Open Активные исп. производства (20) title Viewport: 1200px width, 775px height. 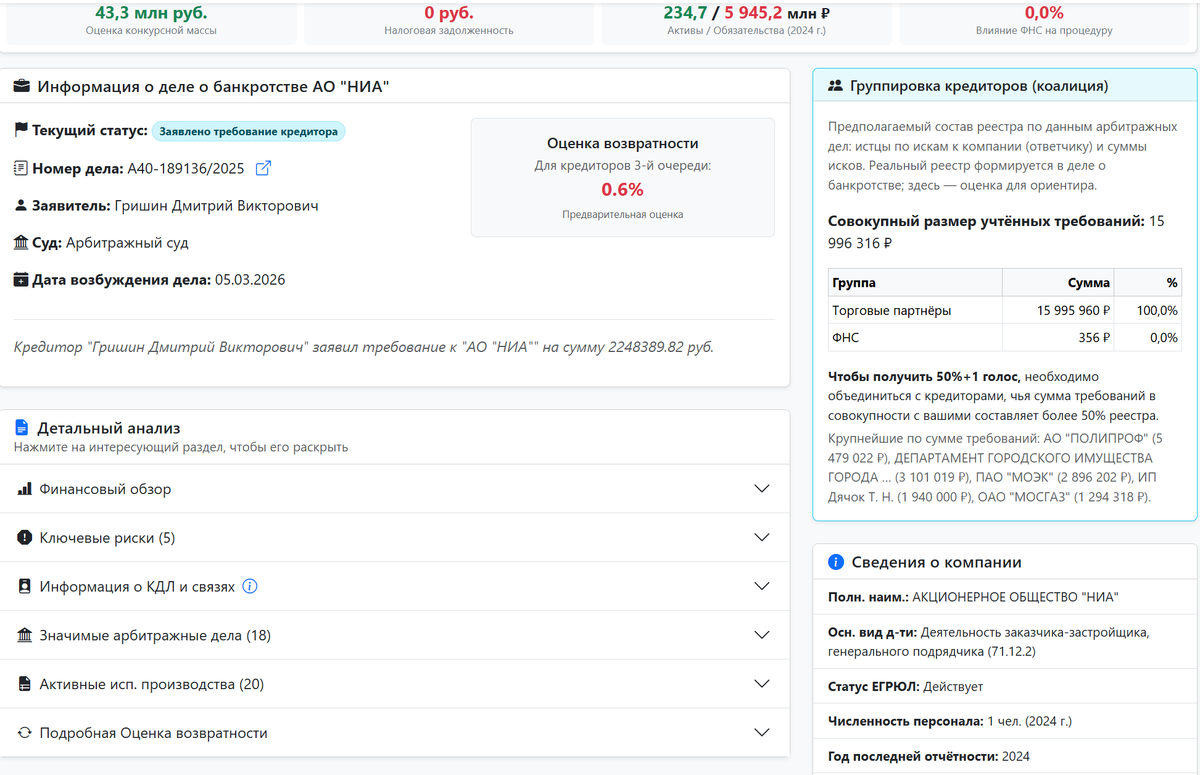[152, 684]
